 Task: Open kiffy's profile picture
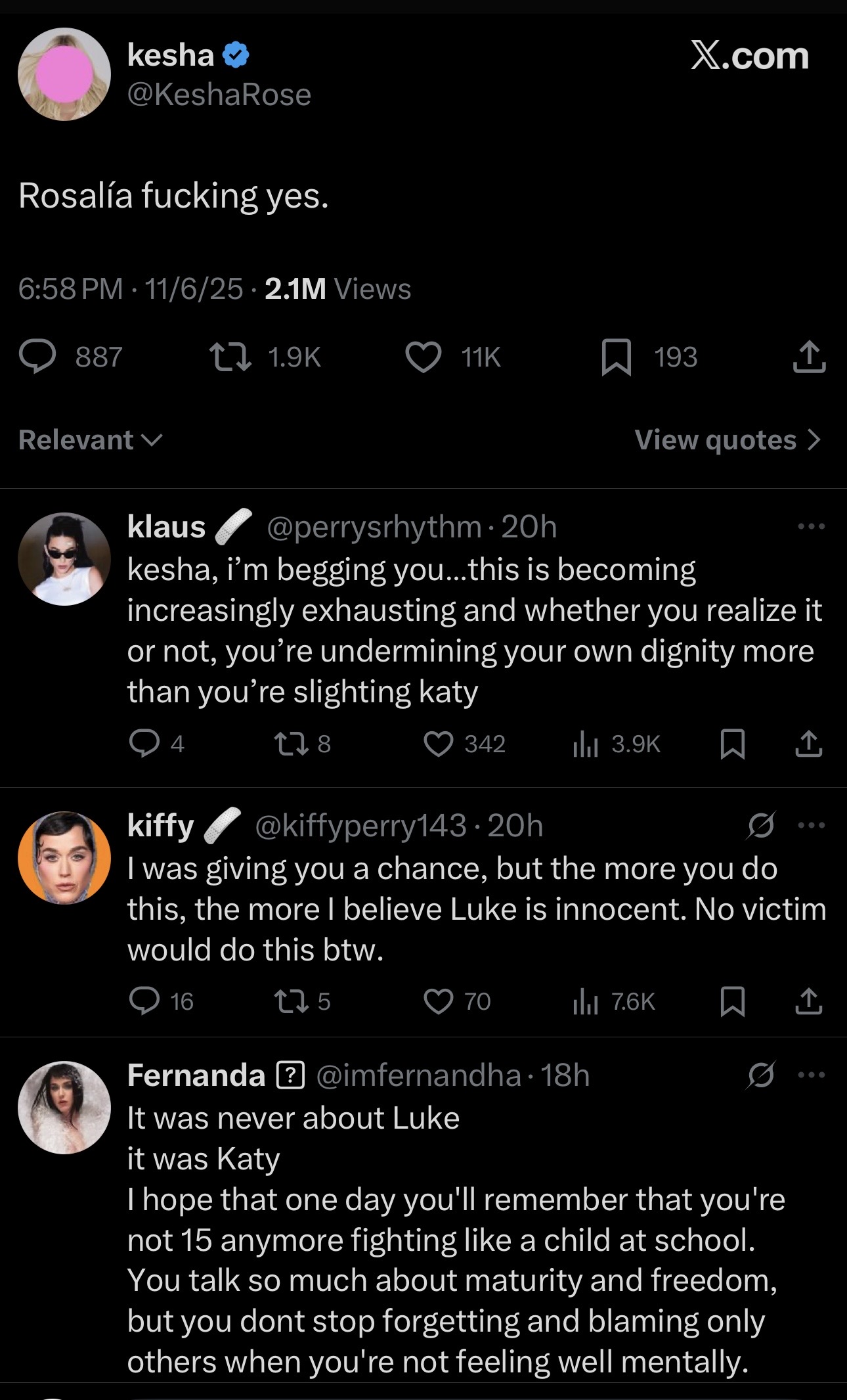point(64,857)
